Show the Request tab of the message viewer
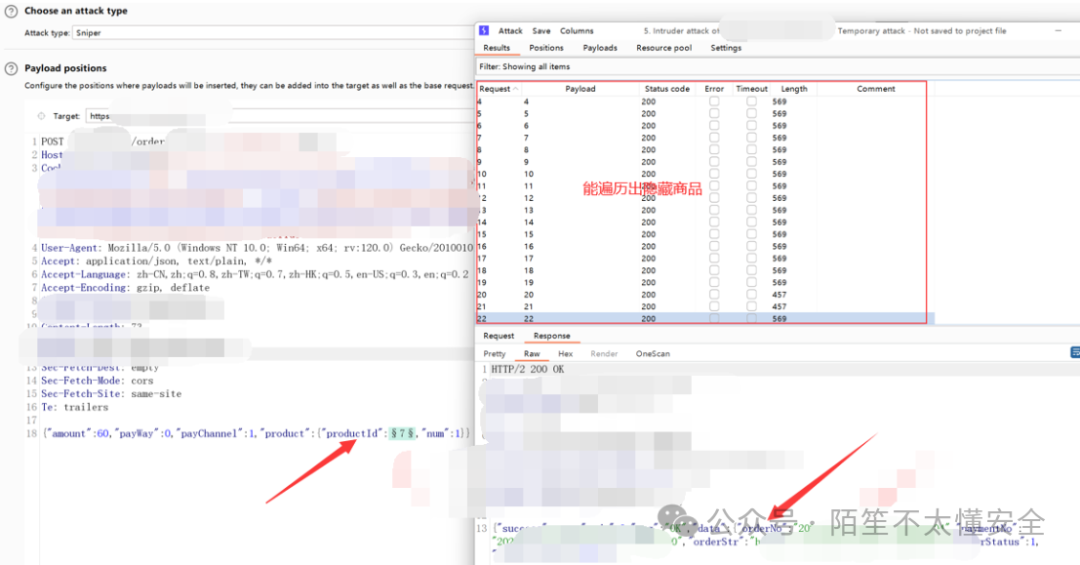Image resolution: width=1080 pixels, height=565 pixels. coord(499,336)
